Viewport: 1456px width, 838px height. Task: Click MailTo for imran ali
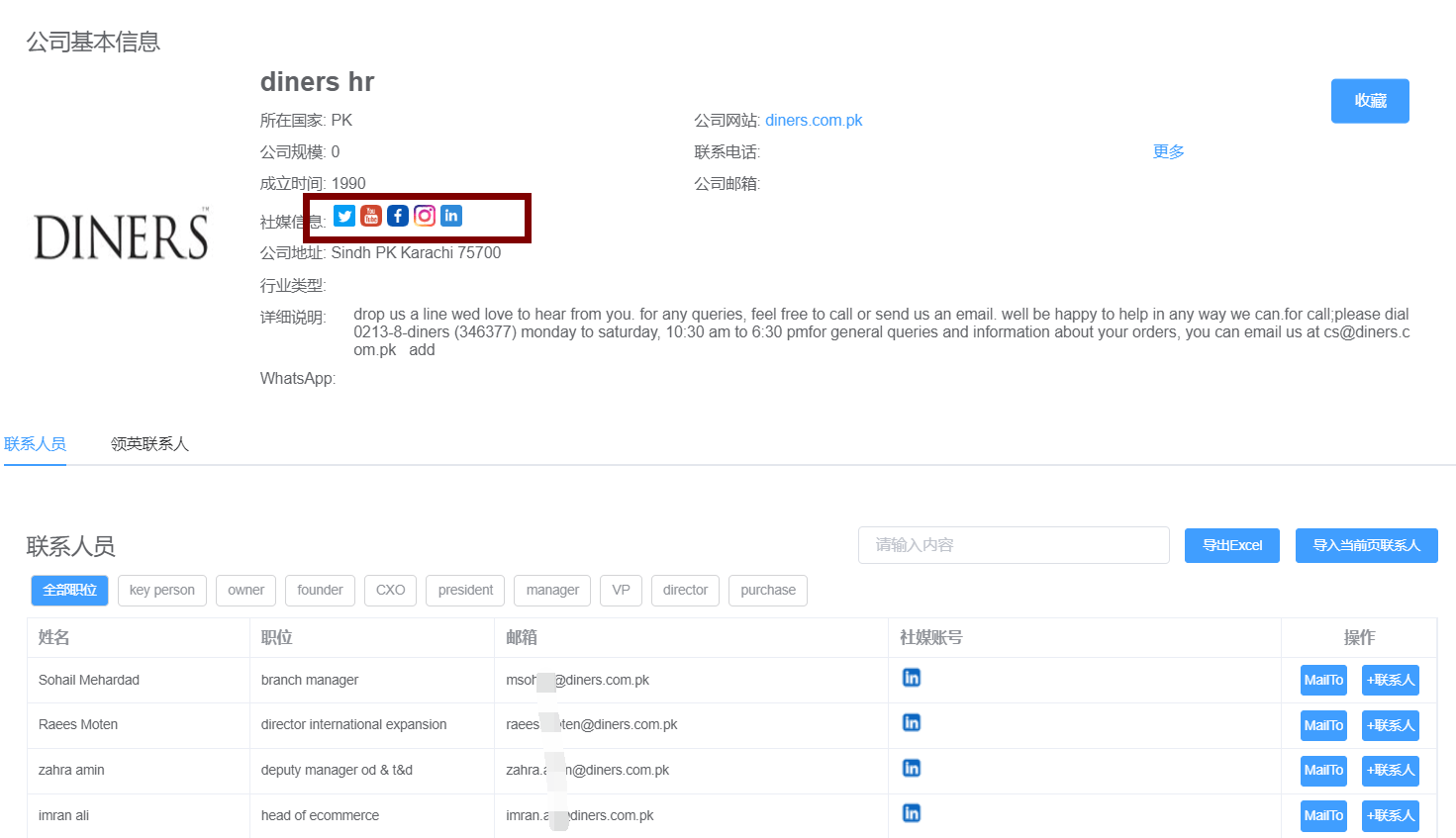1323,815
